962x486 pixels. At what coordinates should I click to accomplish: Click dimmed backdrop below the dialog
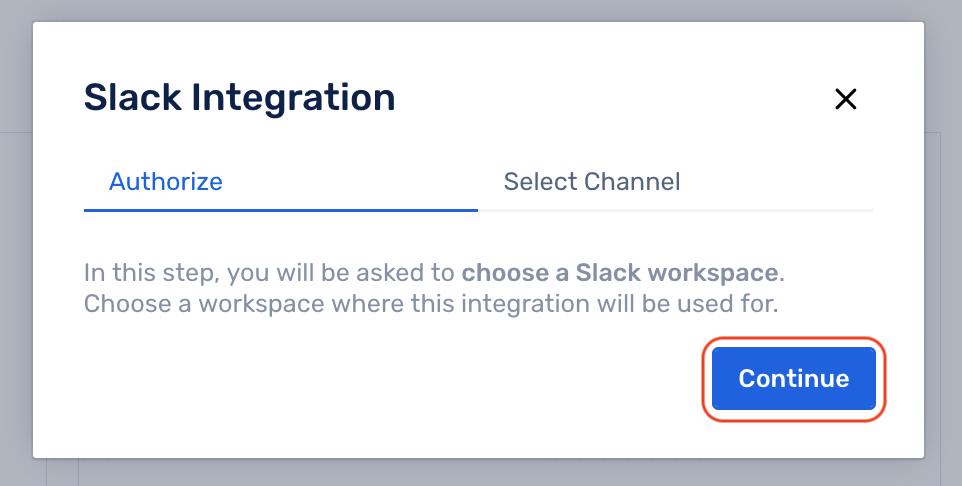479,472
